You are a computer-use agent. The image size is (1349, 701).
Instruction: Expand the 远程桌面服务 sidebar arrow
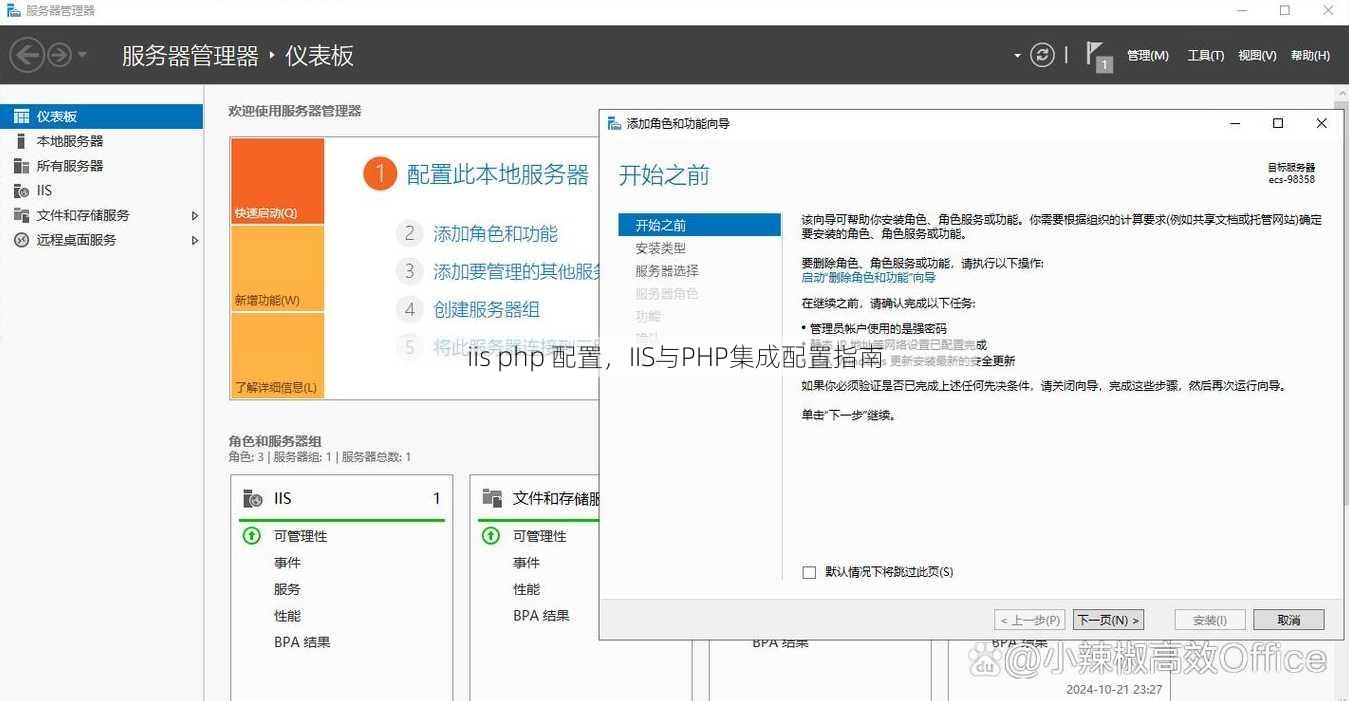[x=195, y=240]
